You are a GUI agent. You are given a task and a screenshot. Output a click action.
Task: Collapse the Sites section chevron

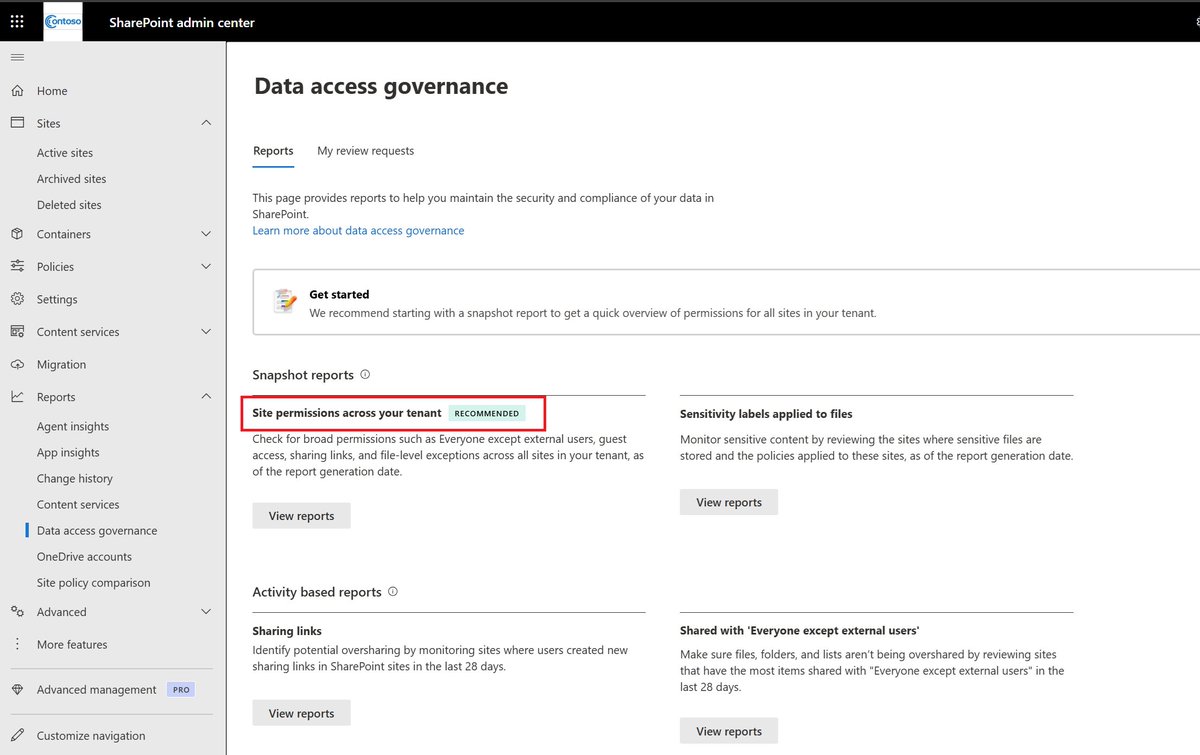pos(206,123)
